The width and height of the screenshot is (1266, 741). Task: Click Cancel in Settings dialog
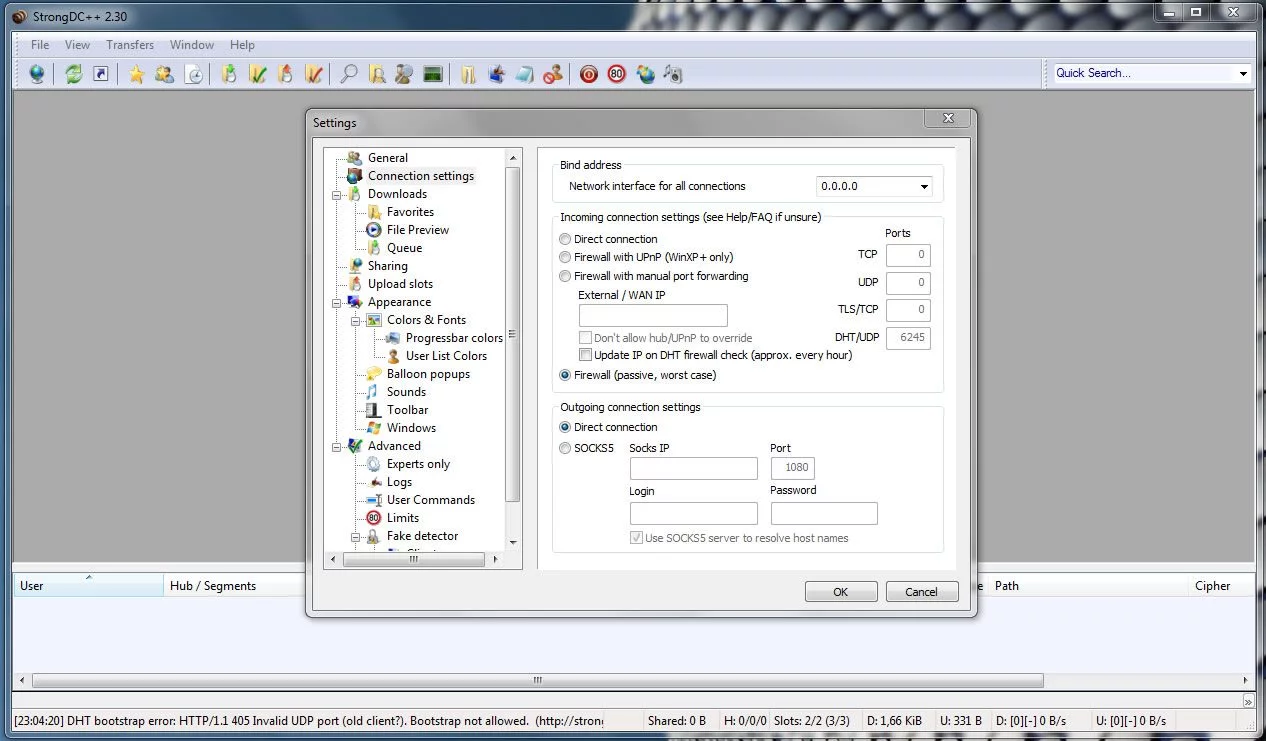(x=922, y=592)
